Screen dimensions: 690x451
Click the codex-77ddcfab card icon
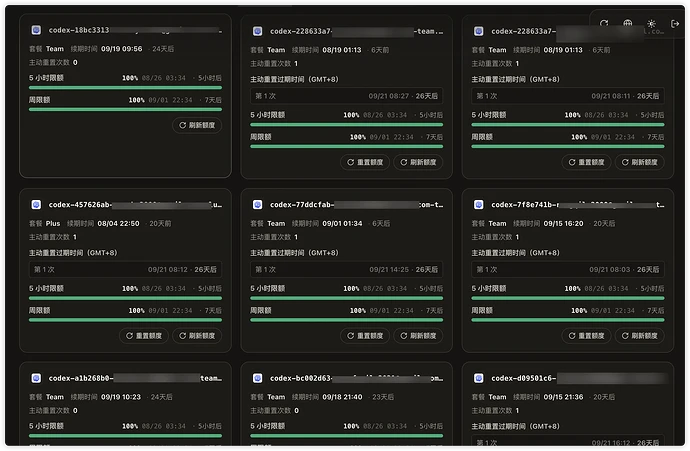click(x=258, y=205)
